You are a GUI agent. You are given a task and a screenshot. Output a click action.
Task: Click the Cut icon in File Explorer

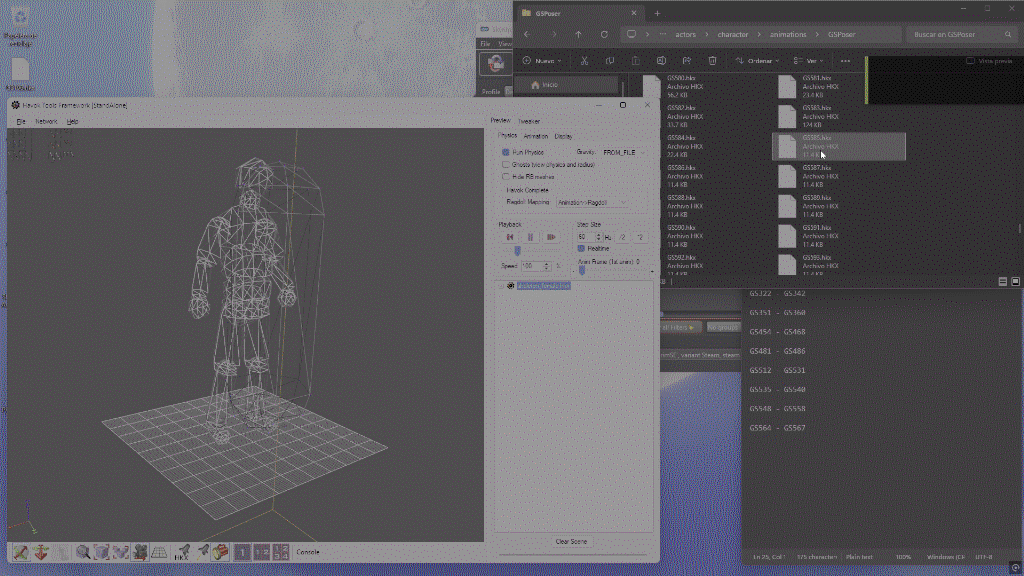point(584,61)
